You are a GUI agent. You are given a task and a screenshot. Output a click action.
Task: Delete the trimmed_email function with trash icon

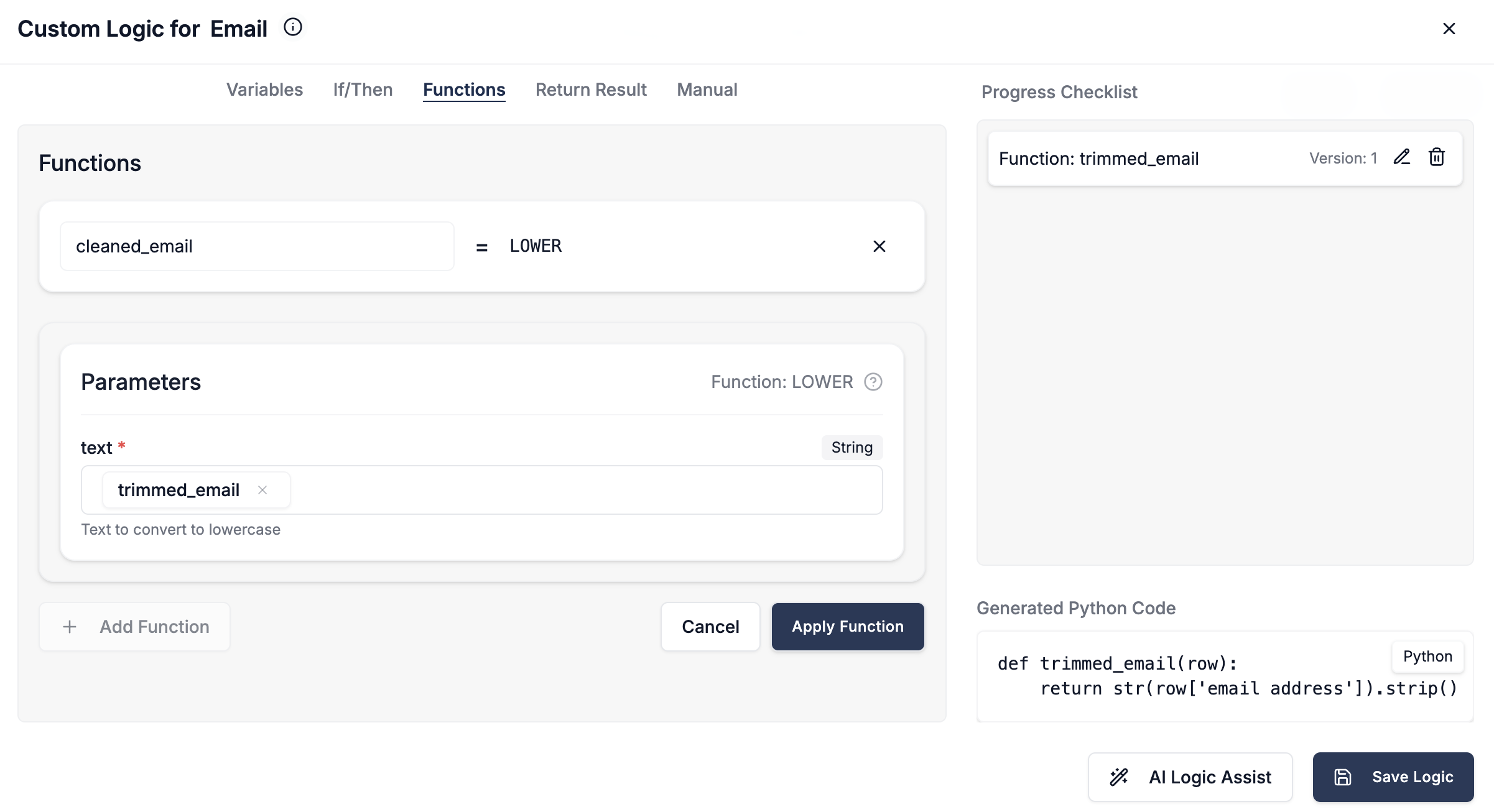pyautogui.click(x=1437, y=157)
